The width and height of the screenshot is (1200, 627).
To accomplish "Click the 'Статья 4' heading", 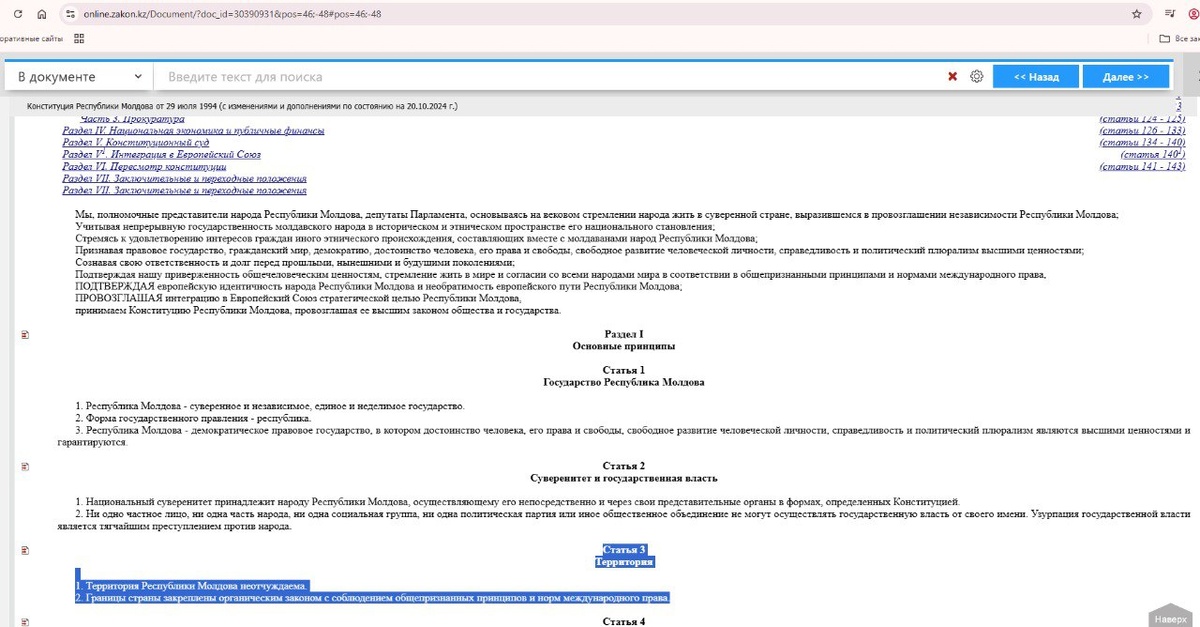I will pyautogui.click(x=624, y=622).
